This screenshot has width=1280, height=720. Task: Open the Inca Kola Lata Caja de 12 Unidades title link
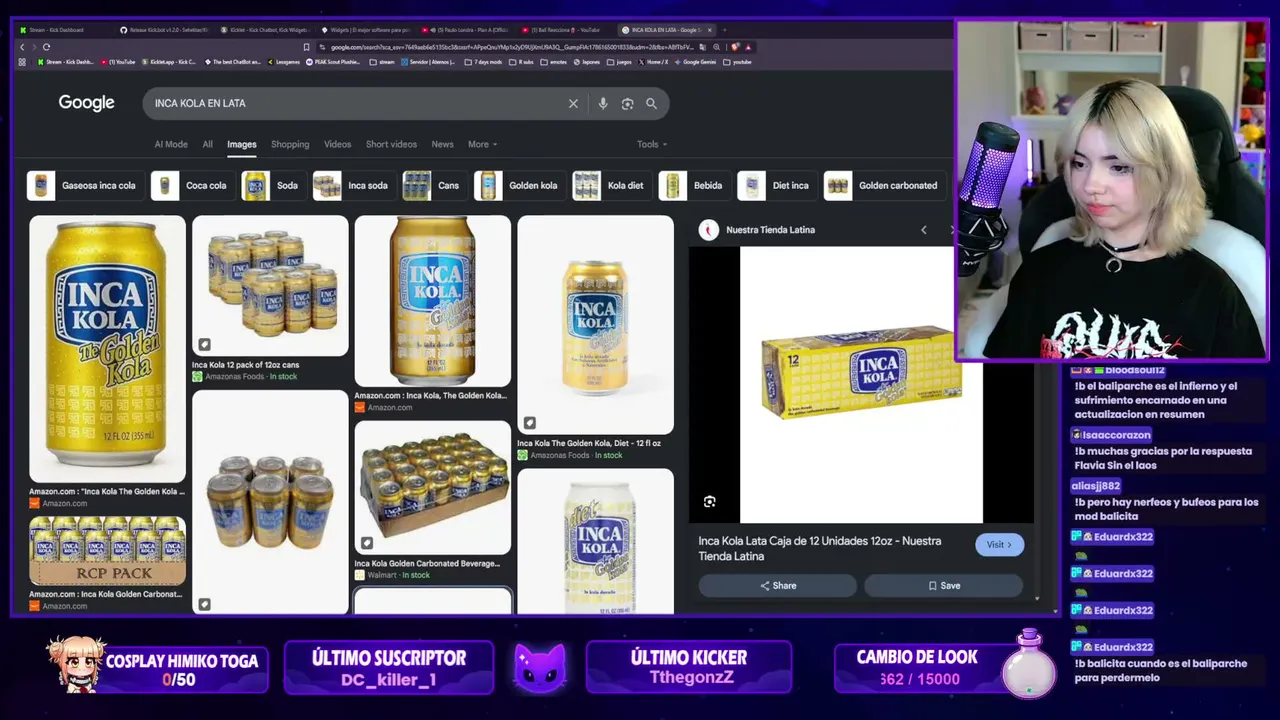click(819, 548)
